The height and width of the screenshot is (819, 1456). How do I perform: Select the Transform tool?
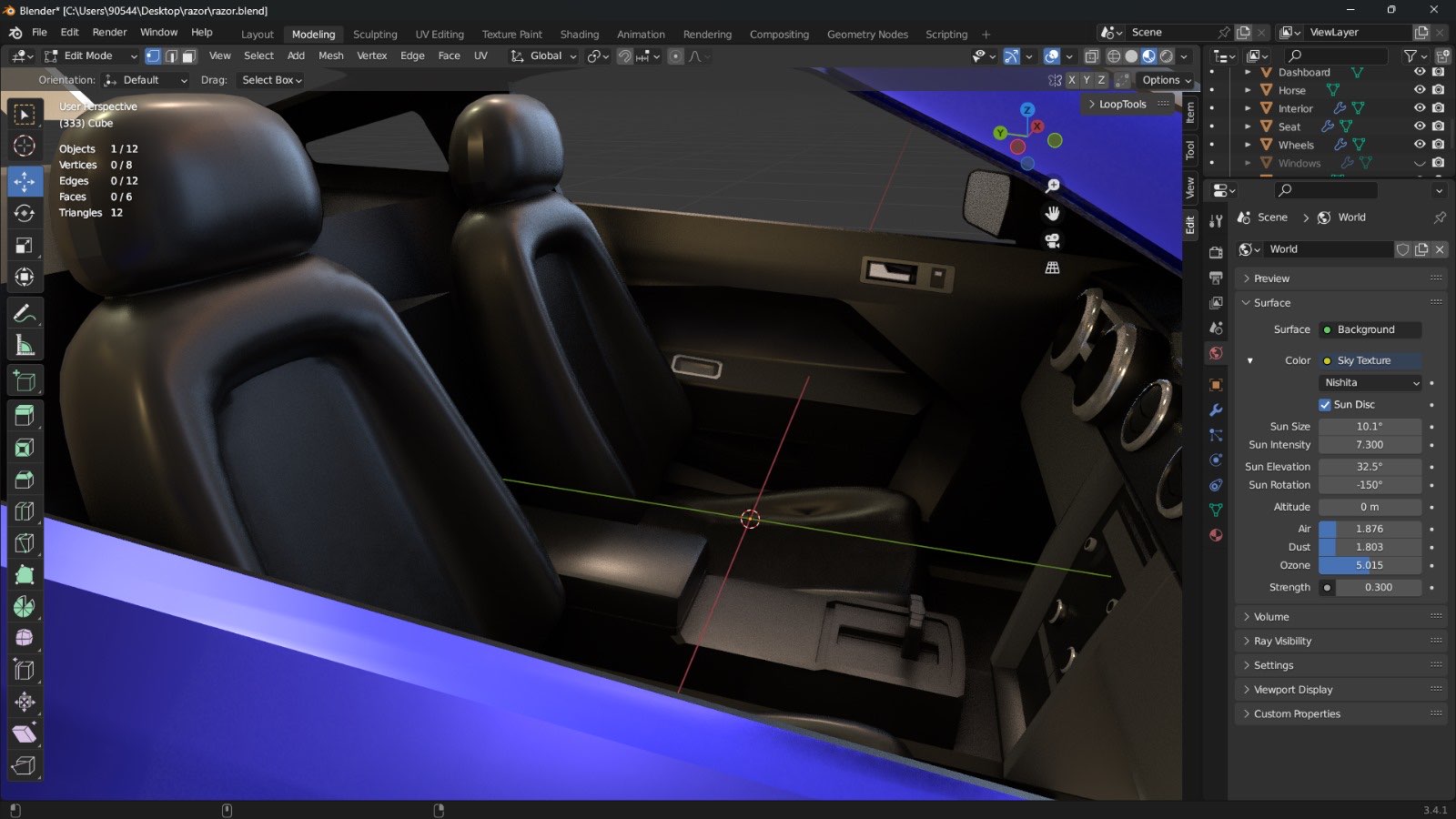coord(25,277)
